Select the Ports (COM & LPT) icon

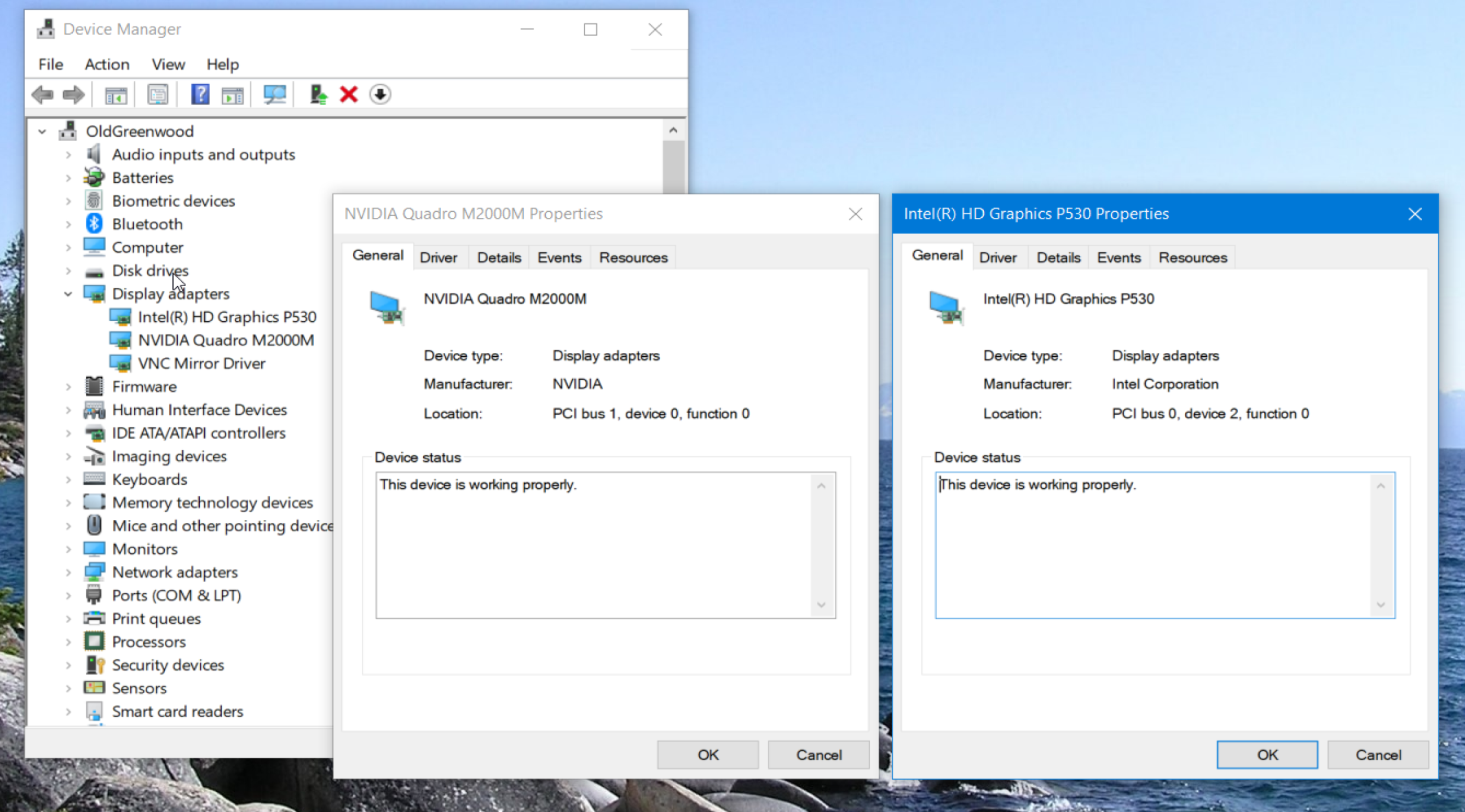(x=94, y=595)
